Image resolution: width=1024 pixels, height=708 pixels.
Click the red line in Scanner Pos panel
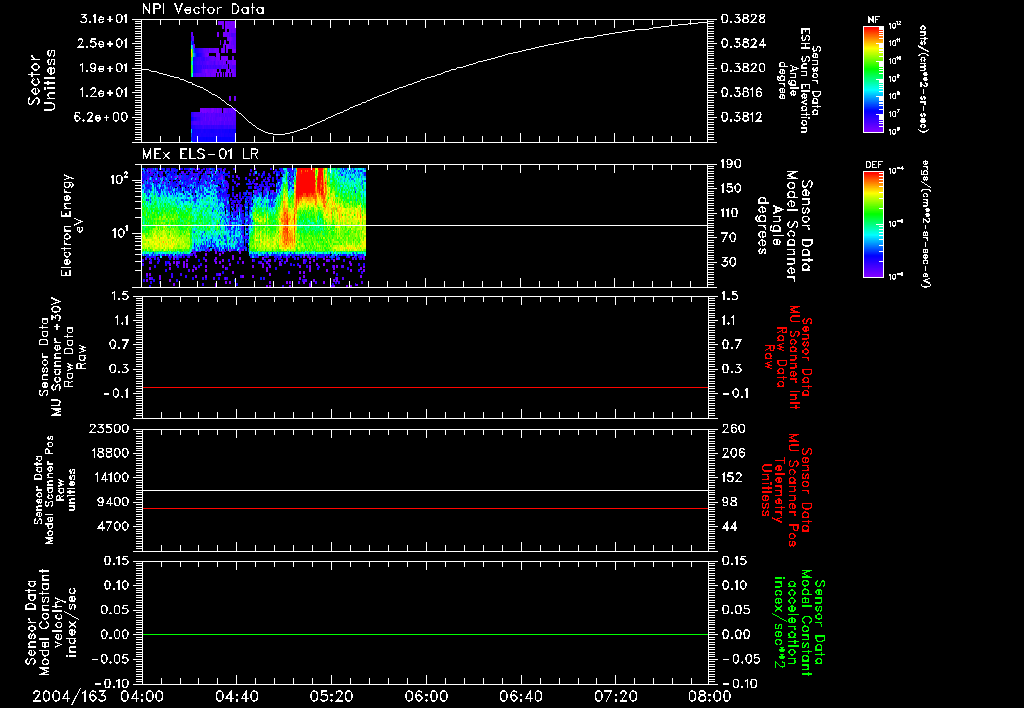point(425,508)
